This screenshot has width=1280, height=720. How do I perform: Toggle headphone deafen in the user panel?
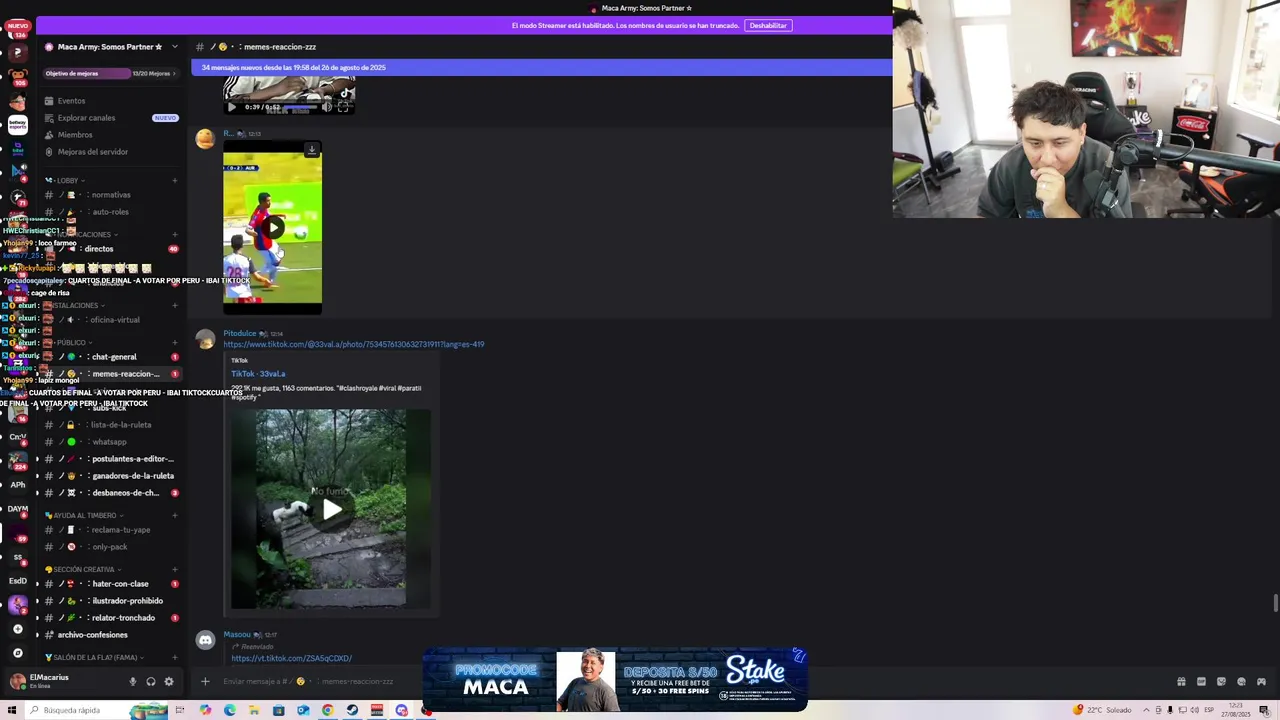pyautogui.click(x=150, y=682)
